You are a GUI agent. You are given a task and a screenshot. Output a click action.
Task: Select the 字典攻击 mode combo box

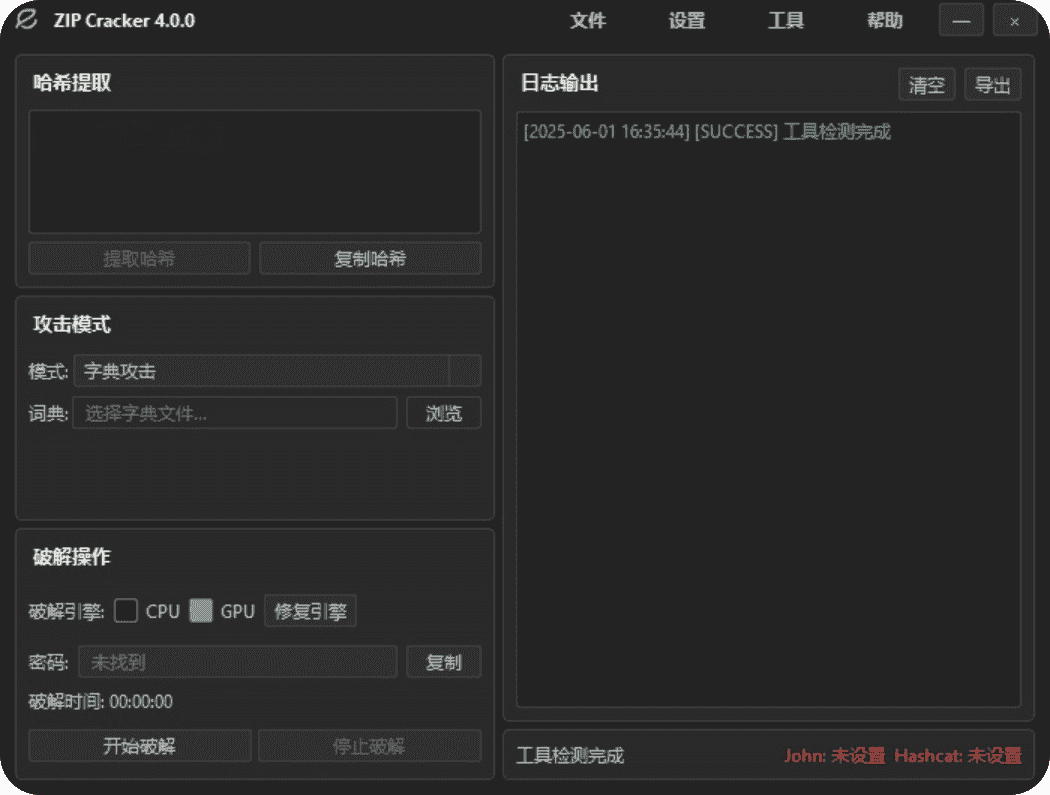[261, 371]
